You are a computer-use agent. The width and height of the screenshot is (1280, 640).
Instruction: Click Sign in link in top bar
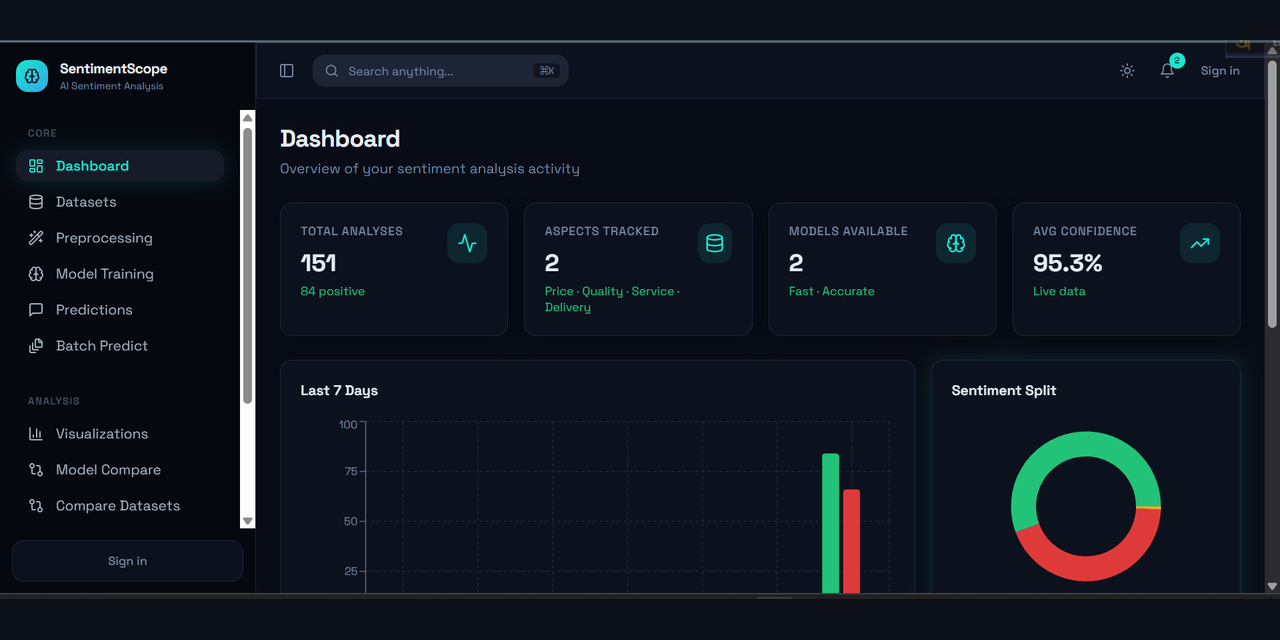coord(1220,71)
